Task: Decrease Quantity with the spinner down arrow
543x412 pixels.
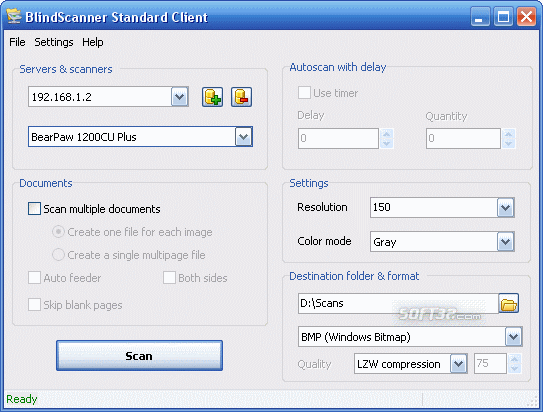Action: [509, 143]
